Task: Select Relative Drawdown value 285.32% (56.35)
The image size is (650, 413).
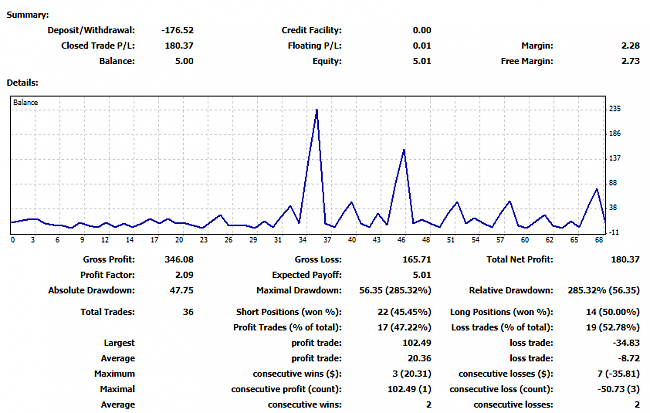Action: [x=604, y=290]
